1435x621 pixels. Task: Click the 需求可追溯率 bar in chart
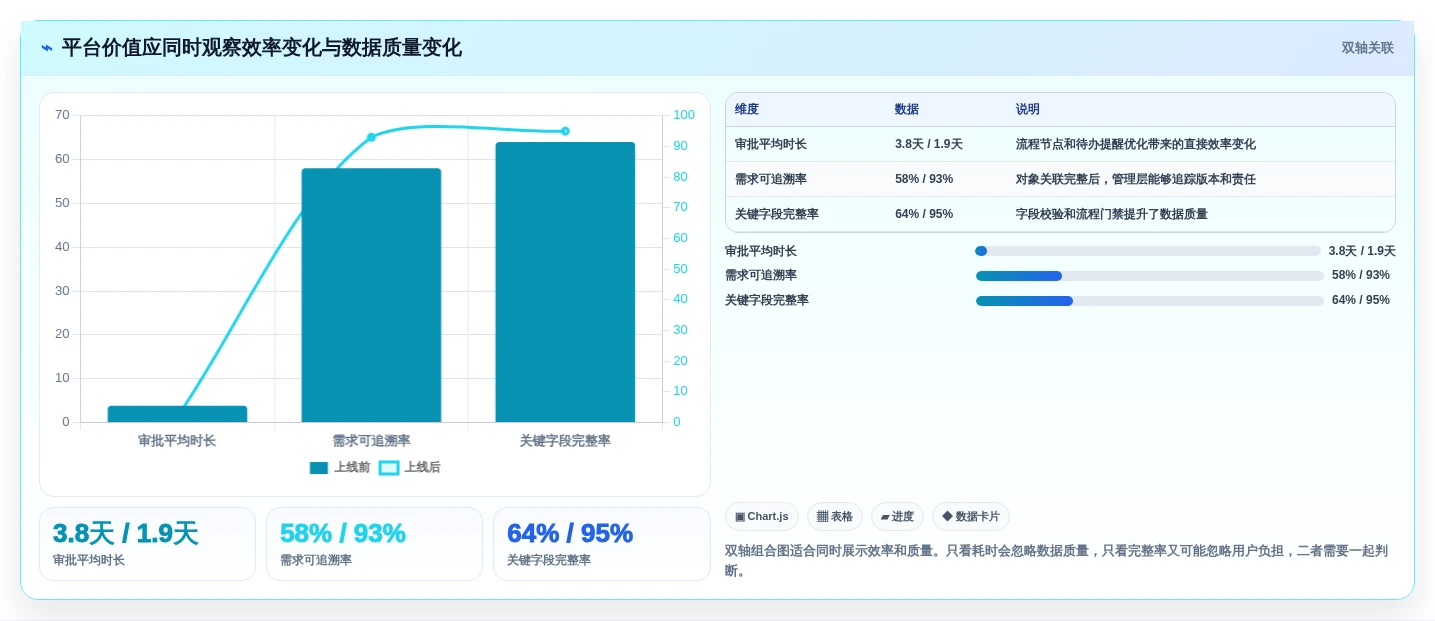click(371, 295)
